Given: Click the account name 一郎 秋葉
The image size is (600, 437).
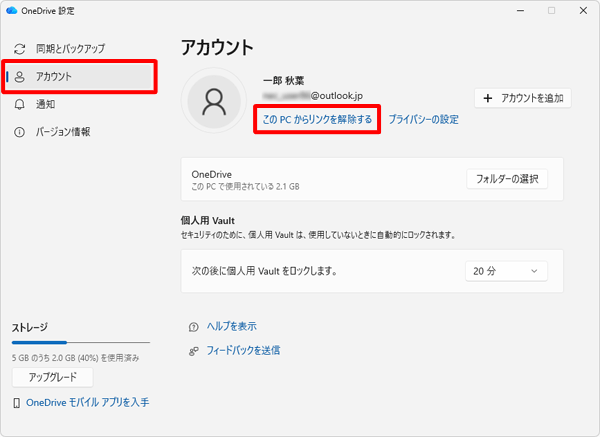Looking at the screenshot, I should point(284,81).
